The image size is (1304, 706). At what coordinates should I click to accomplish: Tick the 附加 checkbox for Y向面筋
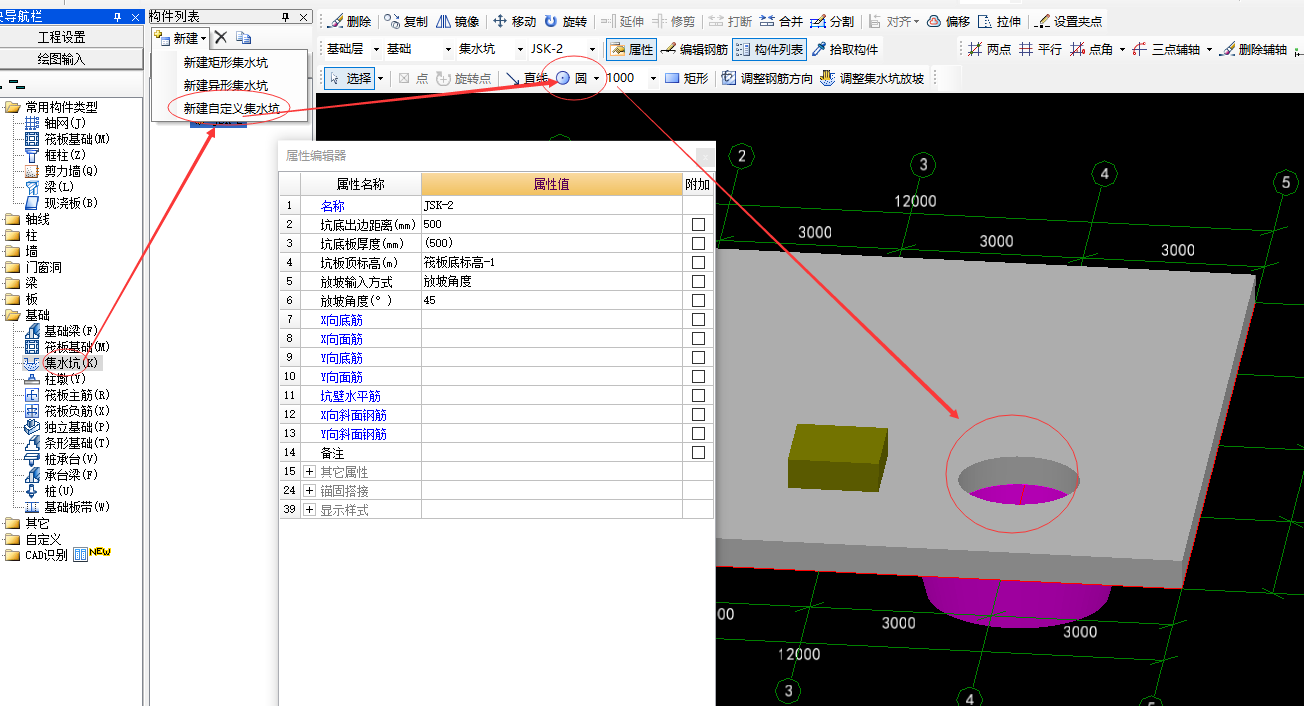(698, 377)
